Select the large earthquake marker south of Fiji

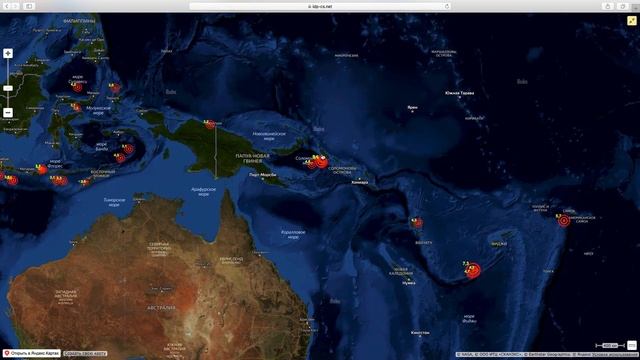click(473, 270)
